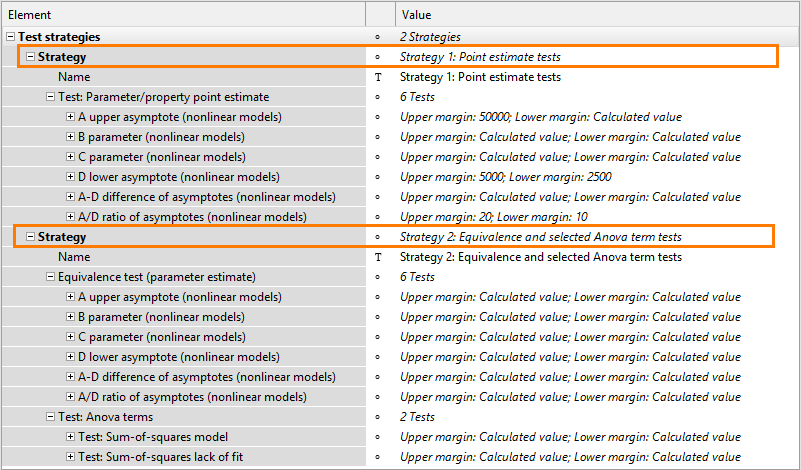
Task: Select the Value column header
Action: [597, 15]
